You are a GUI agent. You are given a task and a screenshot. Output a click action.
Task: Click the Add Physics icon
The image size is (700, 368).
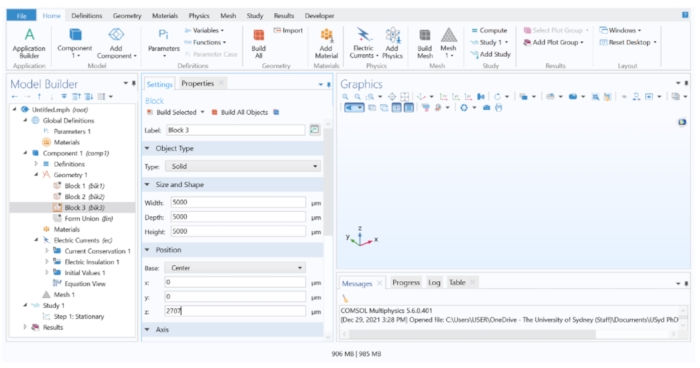[x=392, y=44]
